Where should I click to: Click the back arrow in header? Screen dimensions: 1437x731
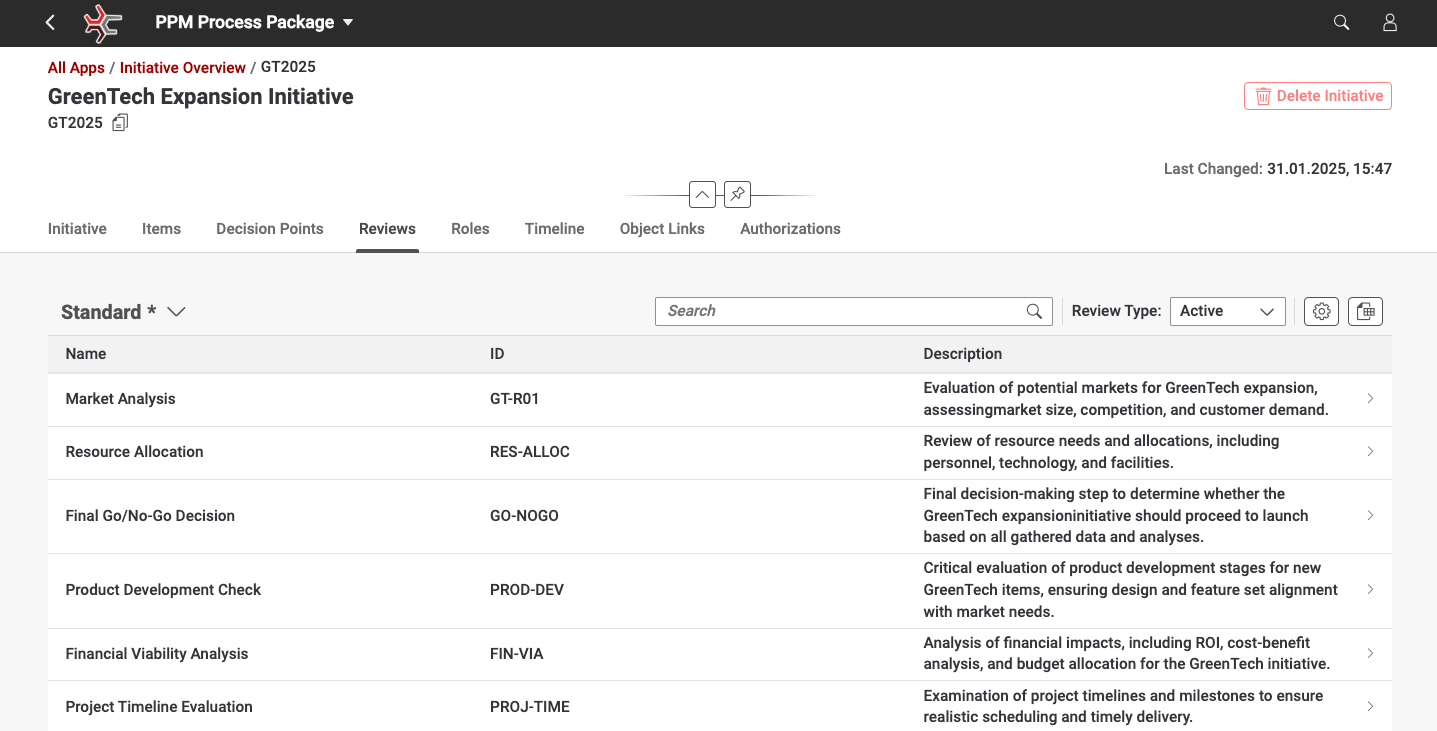pos(51,22)
